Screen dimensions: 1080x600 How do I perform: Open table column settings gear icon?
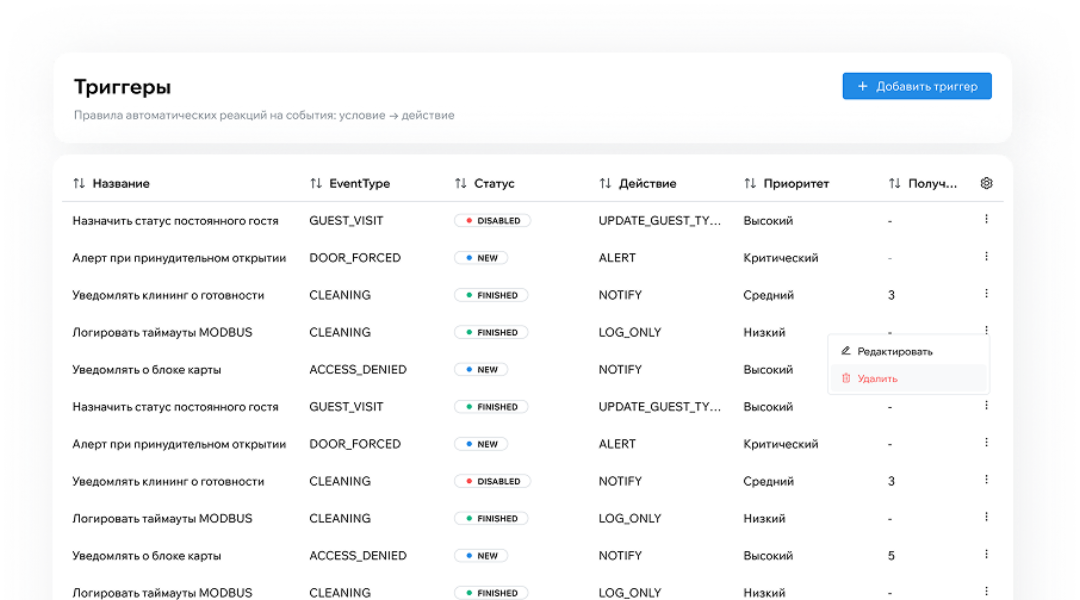[986, 184]
